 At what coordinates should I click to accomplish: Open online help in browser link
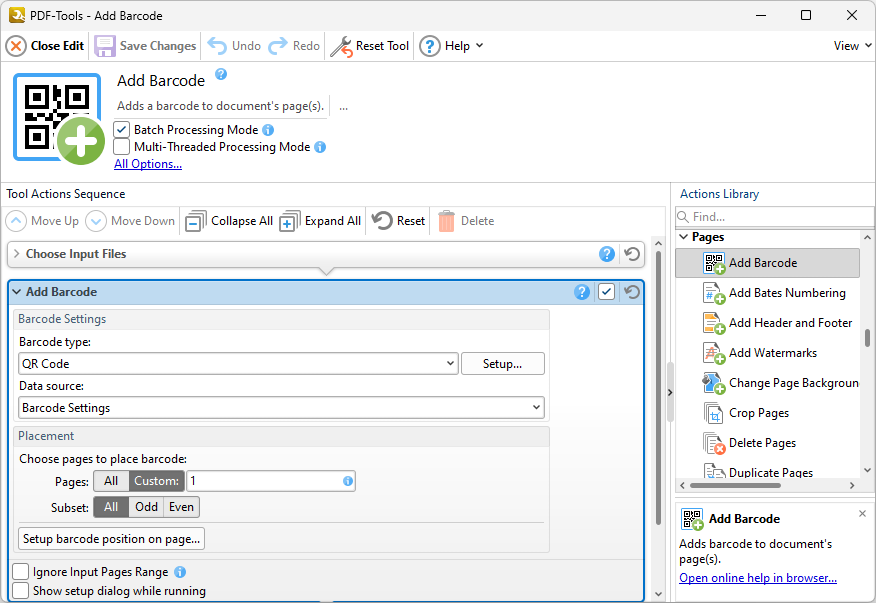[x=758, y=578]
